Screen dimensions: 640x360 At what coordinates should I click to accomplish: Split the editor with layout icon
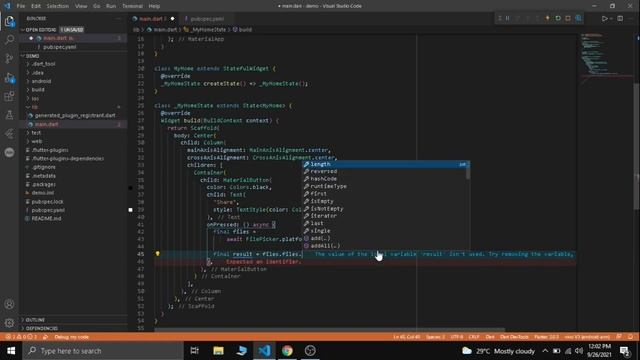[620, 18]
